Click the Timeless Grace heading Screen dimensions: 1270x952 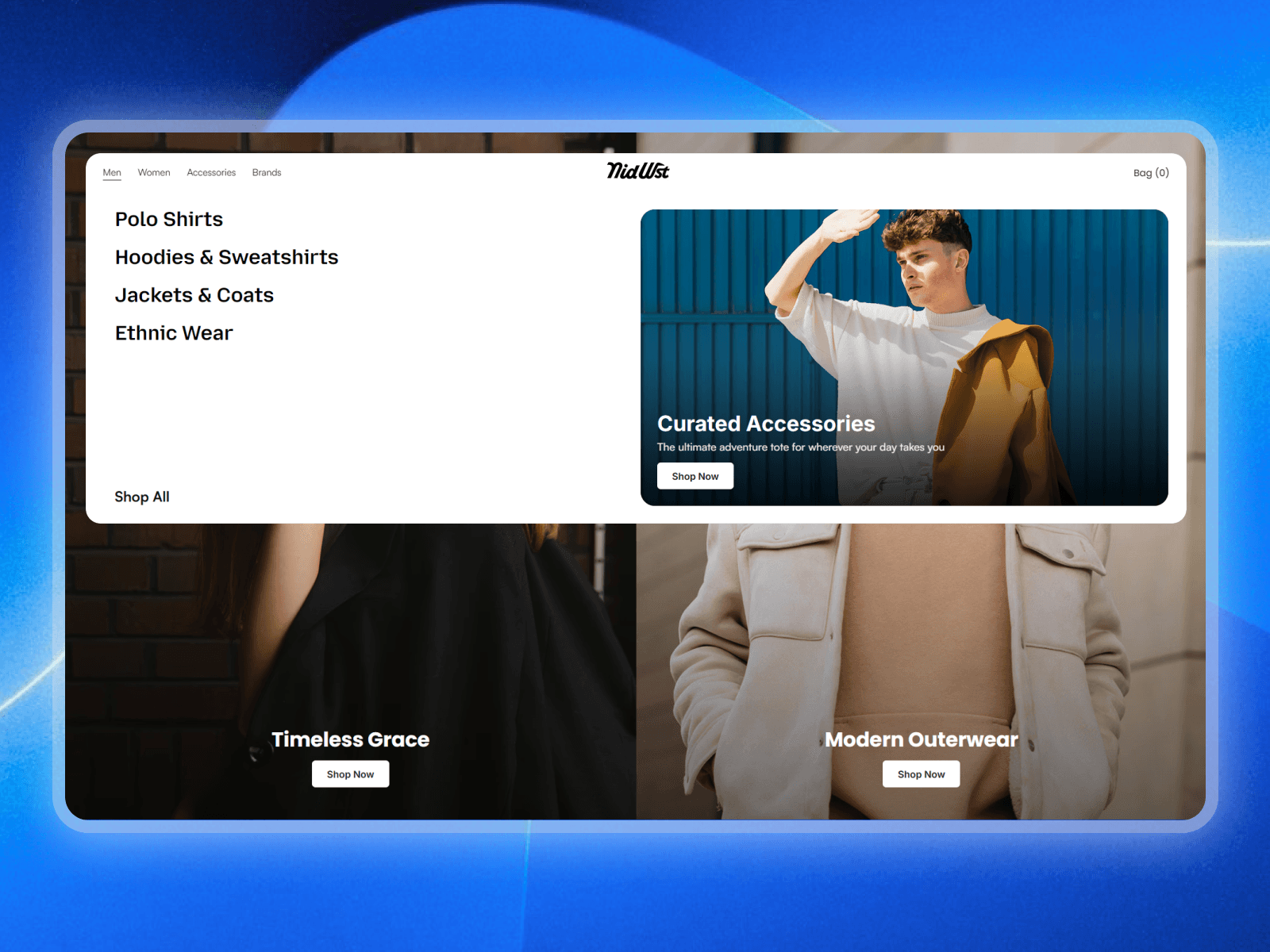350,739
